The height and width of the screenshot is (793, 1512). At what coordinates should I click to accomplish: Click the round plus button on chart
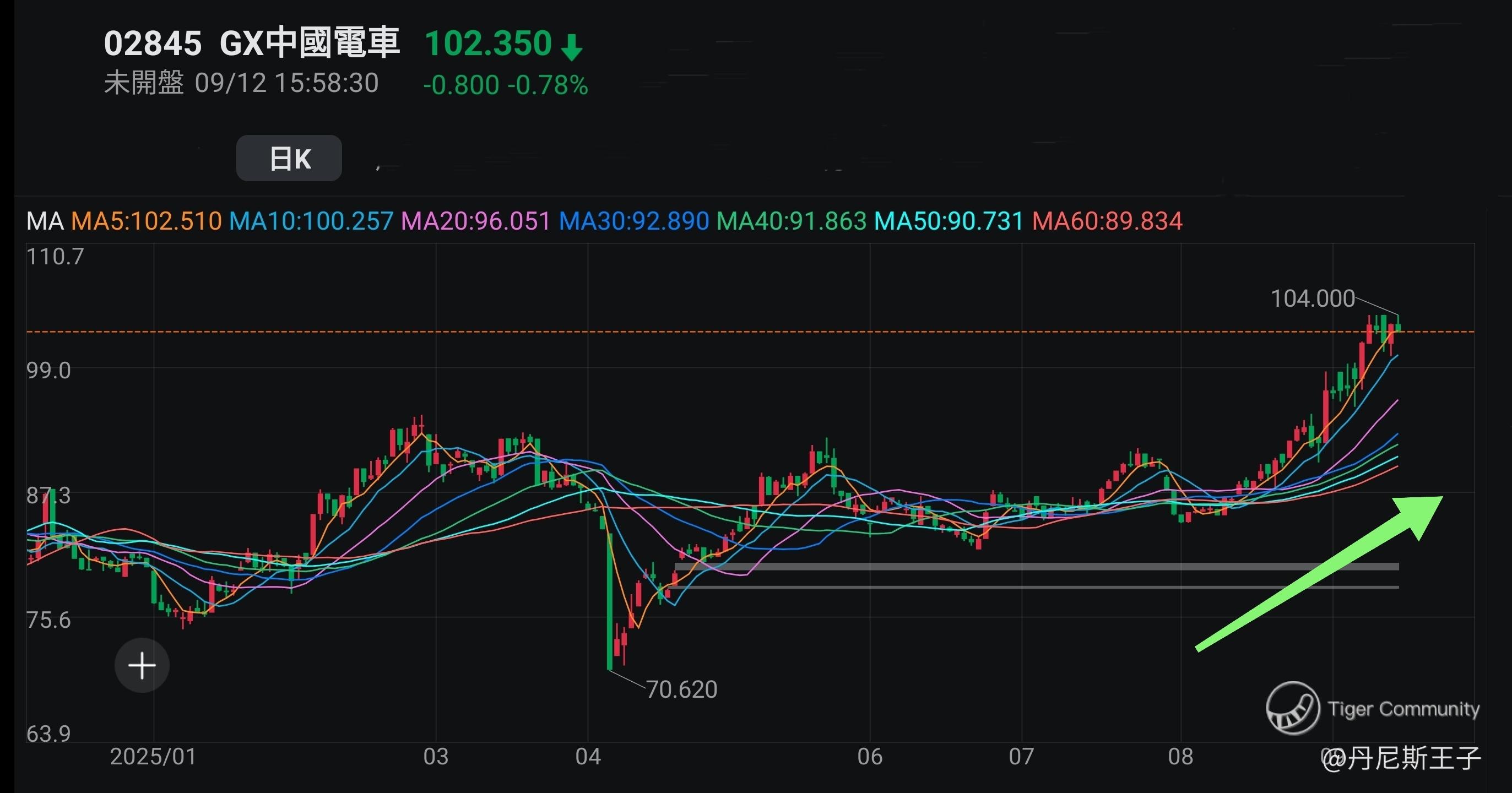(x=142, y=666)
